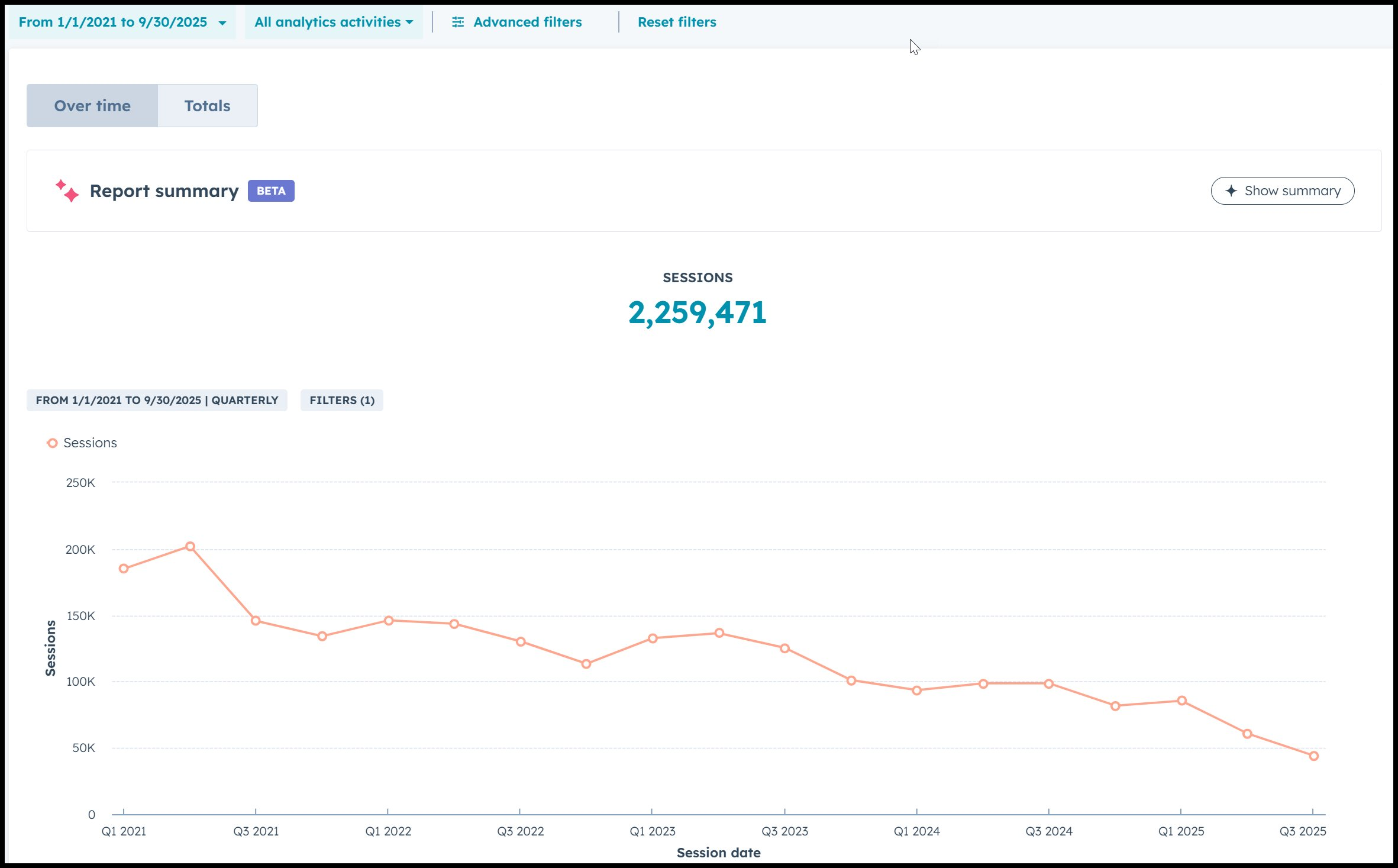Toggle the Sessions series in legend
Screen dimensions: 1398x868
(x=90, y=443)
